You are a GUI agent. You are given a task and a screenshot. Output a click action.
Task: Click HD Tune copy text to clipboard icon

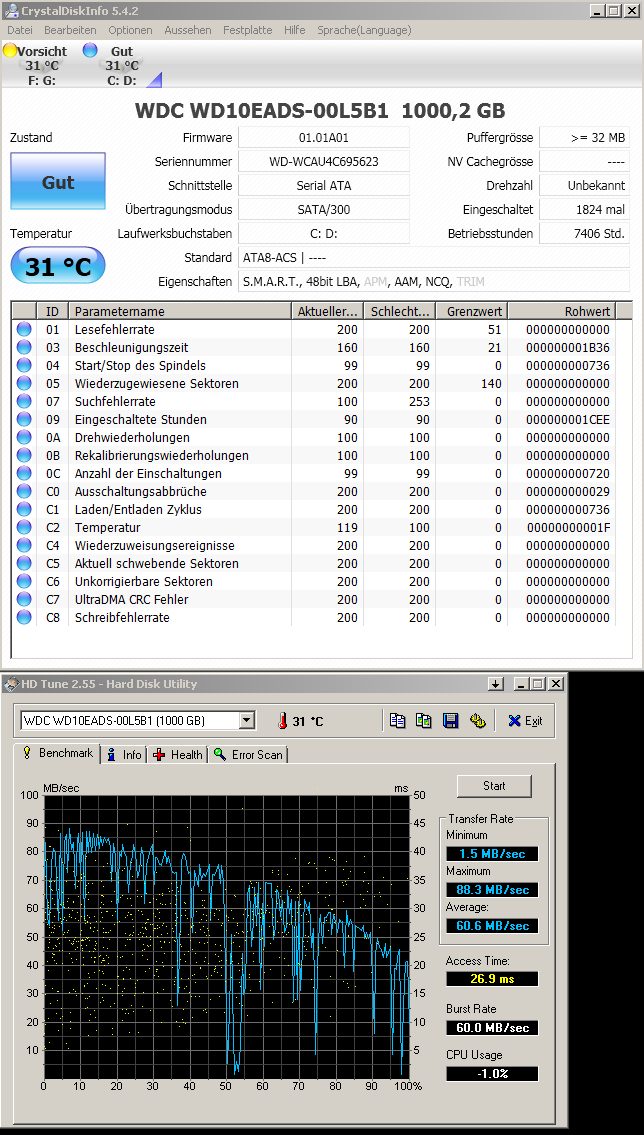point(397,720)
